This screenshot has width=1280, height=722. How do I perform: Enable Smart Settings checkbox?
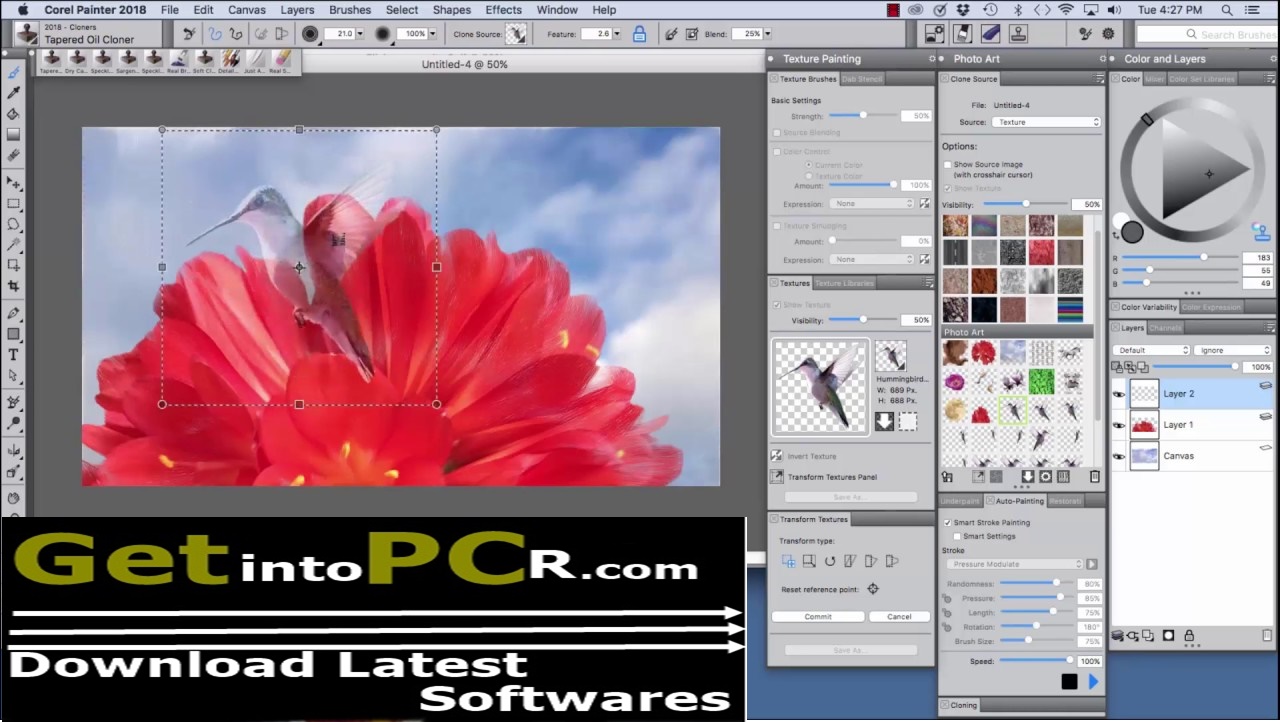tap(957, 536)
